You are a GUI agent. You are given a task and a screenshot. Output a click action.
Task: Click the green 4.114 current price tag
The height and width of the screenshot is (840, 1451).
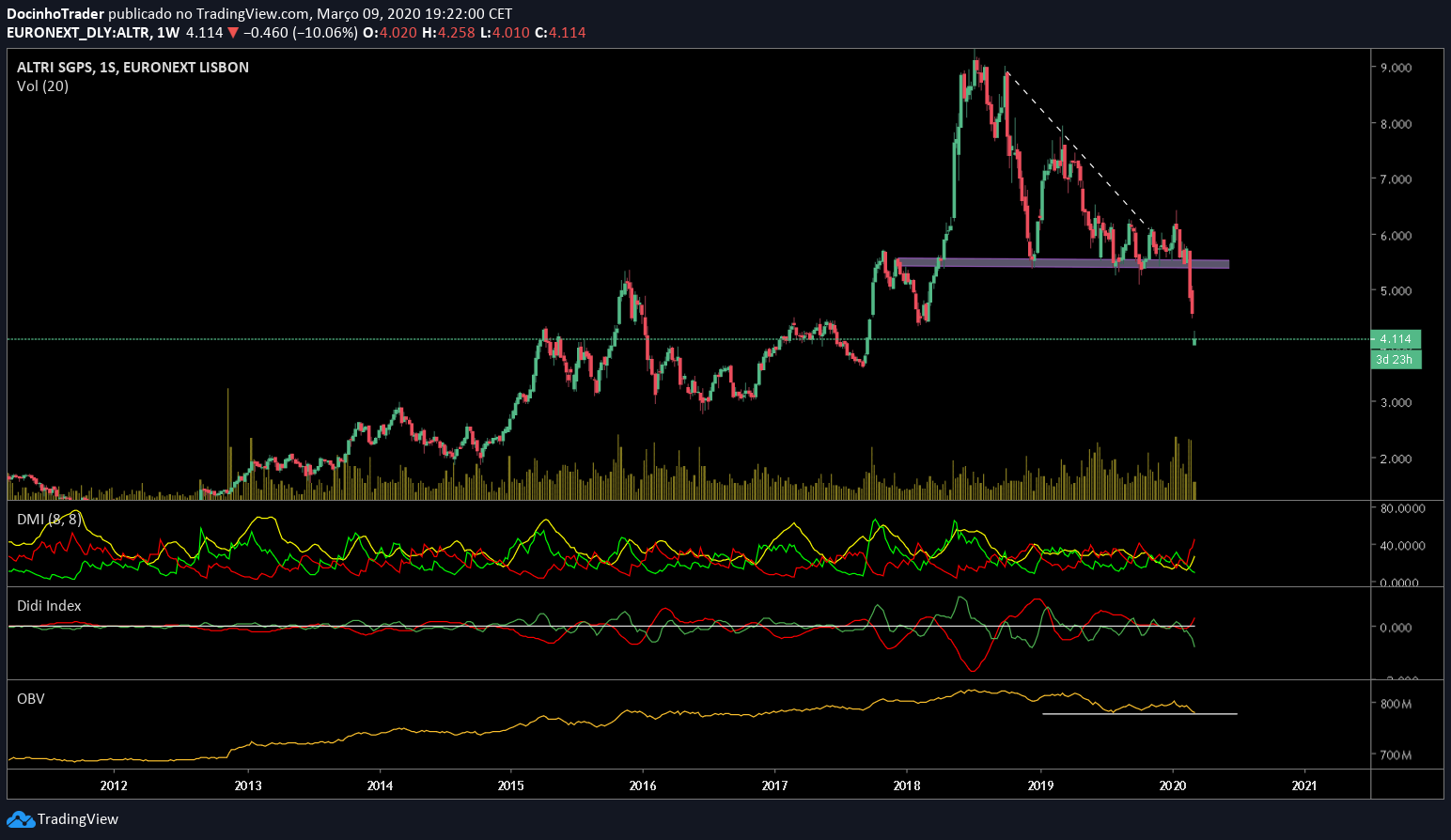pos(1396,339)
